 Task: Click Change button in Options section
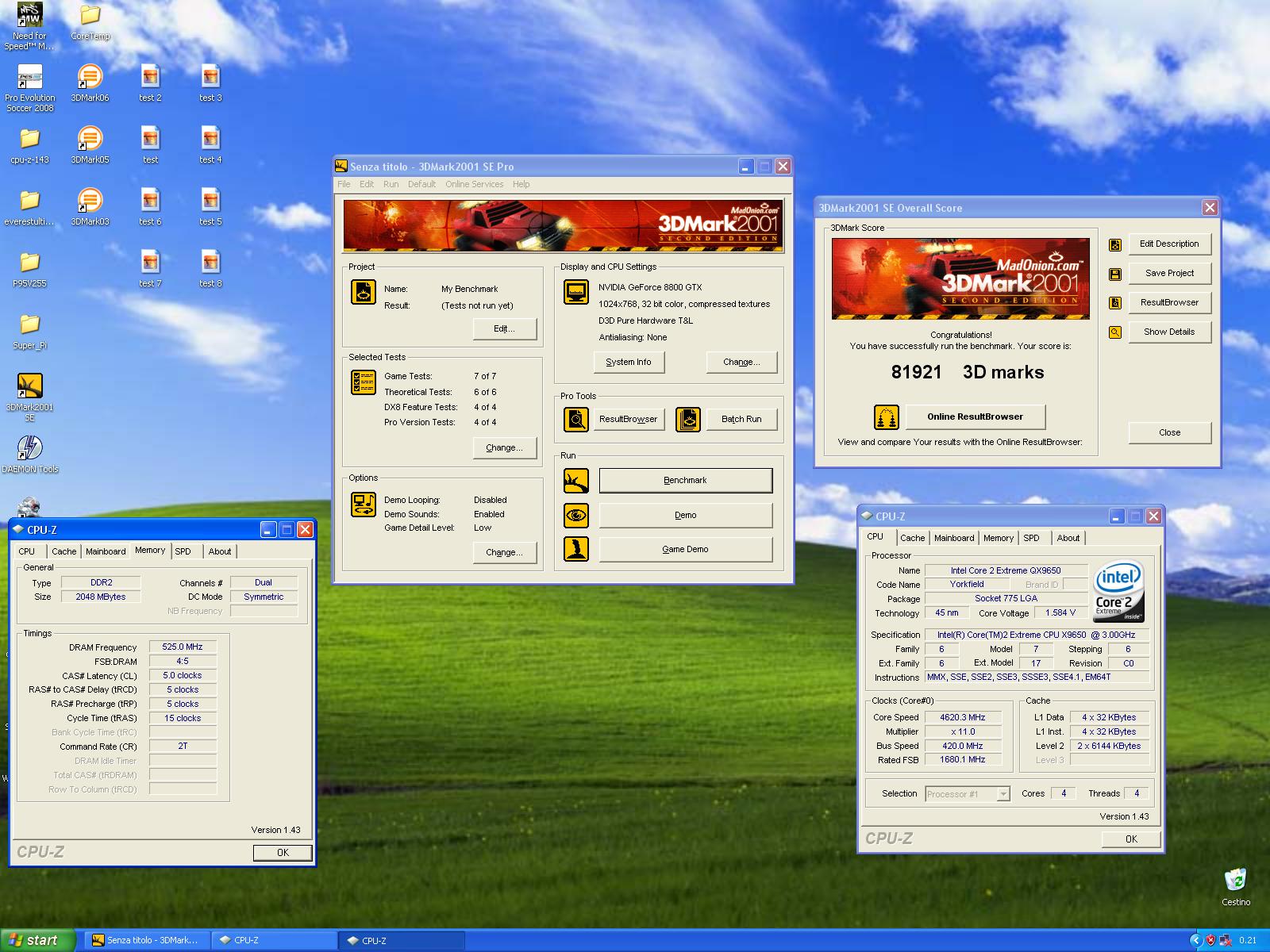504,553
